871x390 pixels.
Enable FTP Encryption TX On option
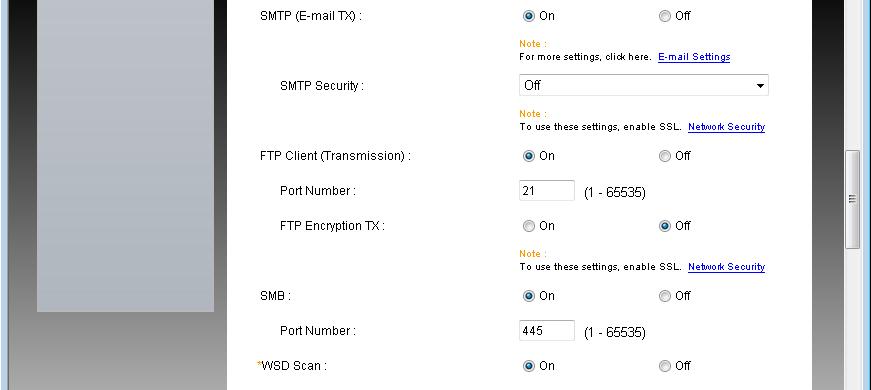(x=528, y=226)
